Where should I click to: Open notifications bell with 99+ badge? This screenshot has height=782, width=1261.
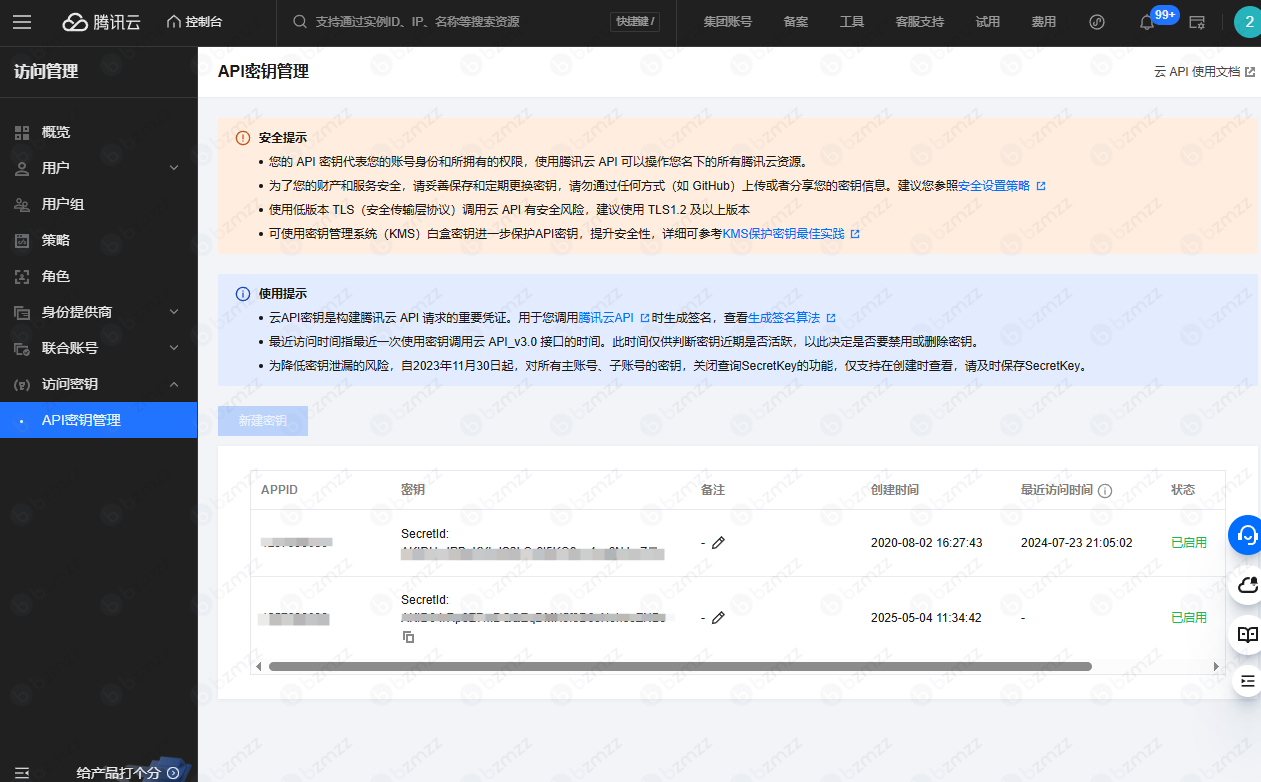pos(1148,22)
